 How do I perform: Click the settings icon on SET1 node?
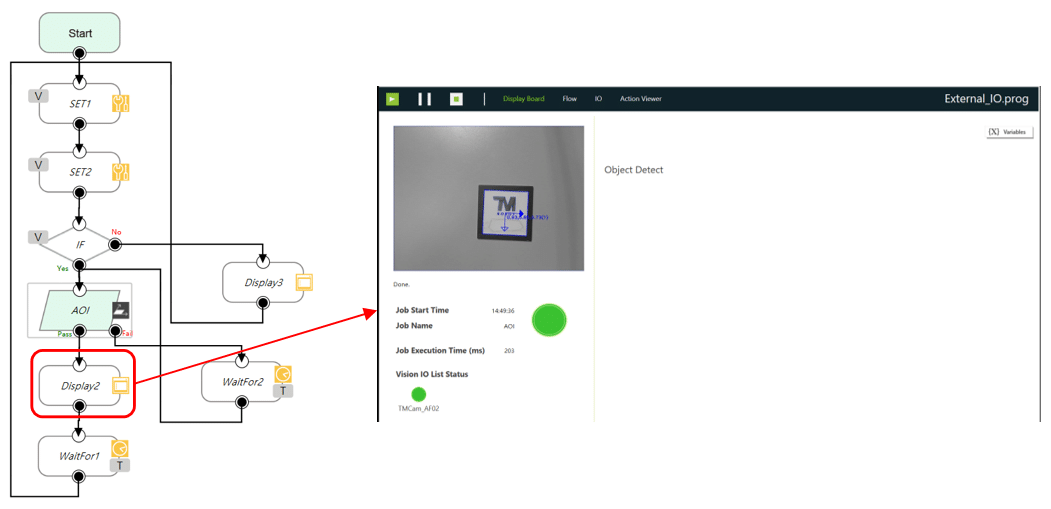point(121,103)
